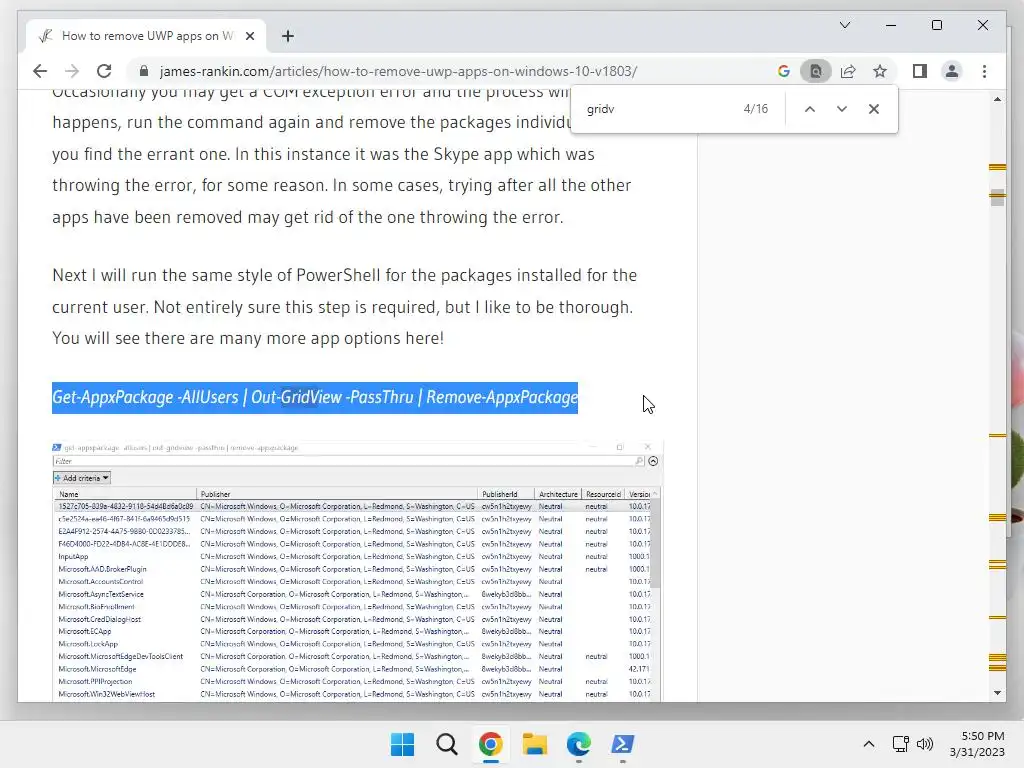The image size is (1024, 768).
Task: Click Add criteria dropdown in screenshot
Action: 82,478
